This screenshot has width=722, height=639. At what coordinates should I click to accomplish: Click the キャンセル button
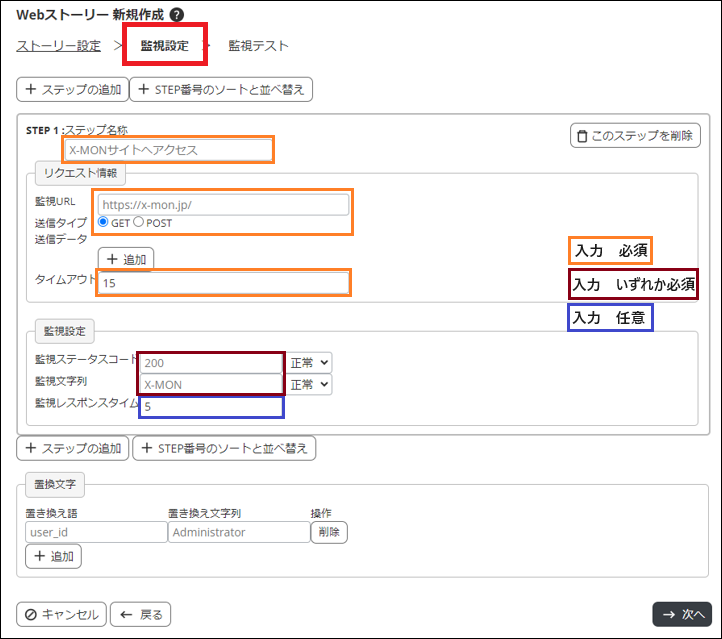coord(61,614)
